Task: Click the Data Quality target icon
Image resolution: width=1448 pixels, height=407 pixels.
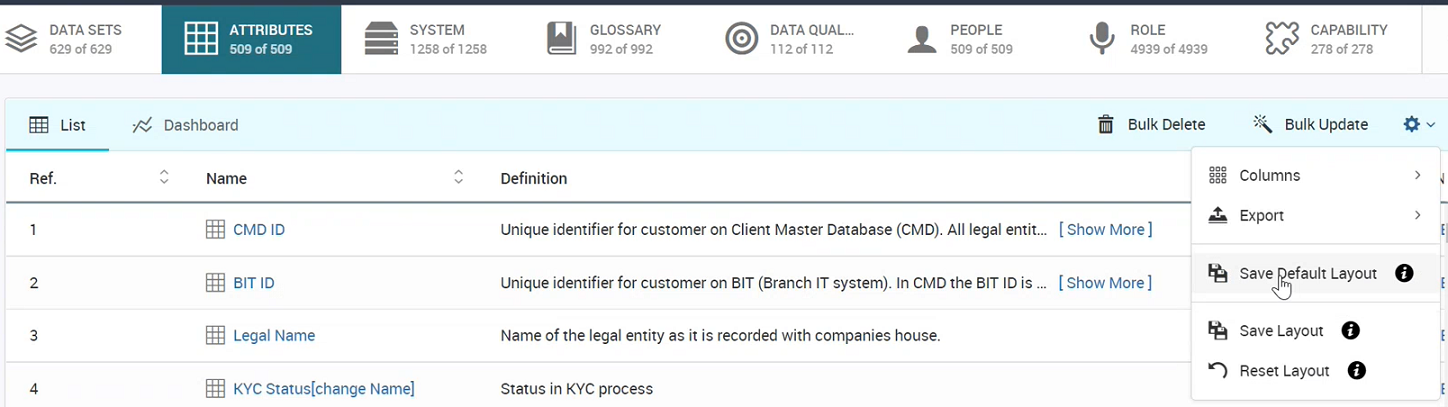Action: pyautogui.click(x=741, y=39)
